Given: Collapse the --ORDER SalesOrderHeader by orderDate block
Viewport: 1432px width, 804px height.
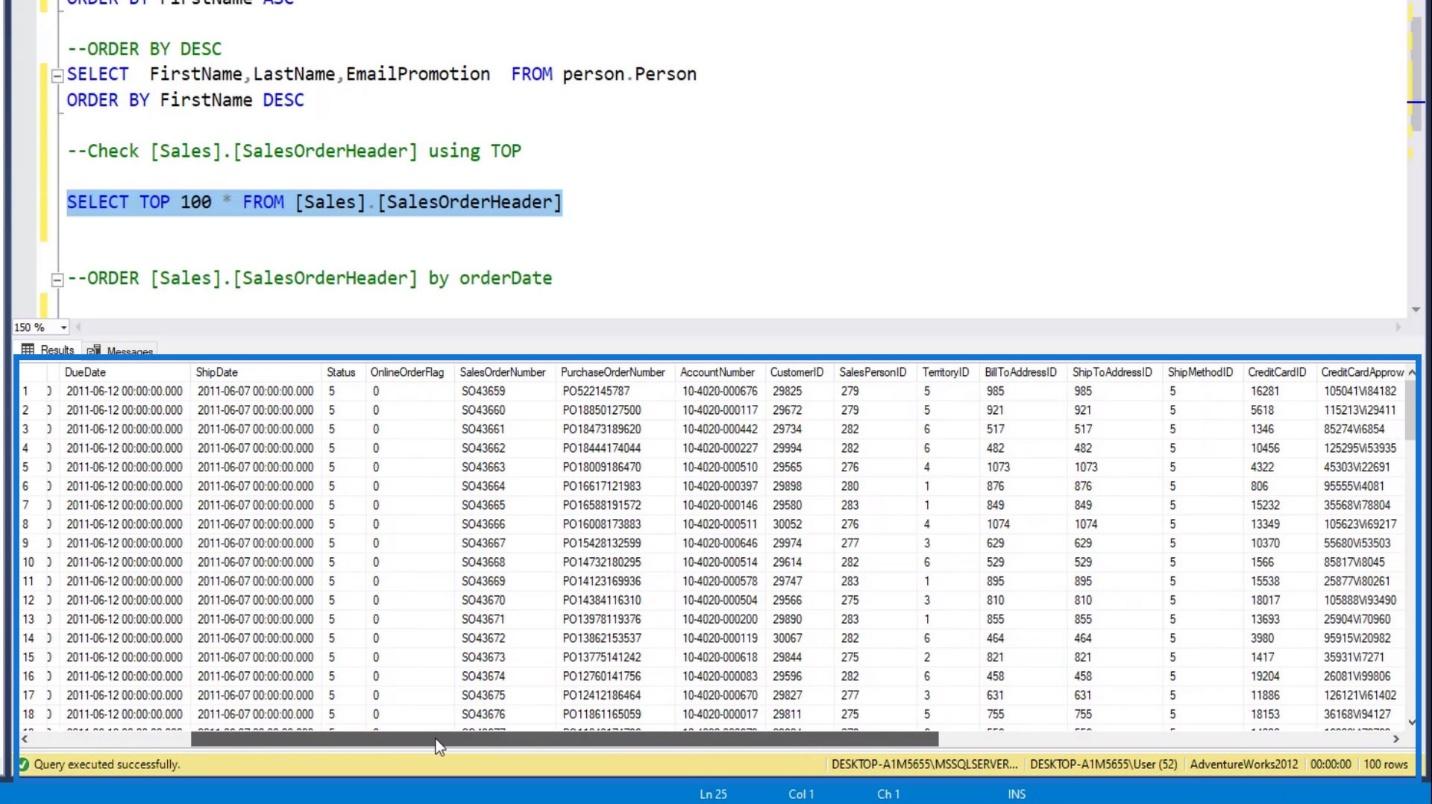Looking at the screenshot, I should pos(58,279).
